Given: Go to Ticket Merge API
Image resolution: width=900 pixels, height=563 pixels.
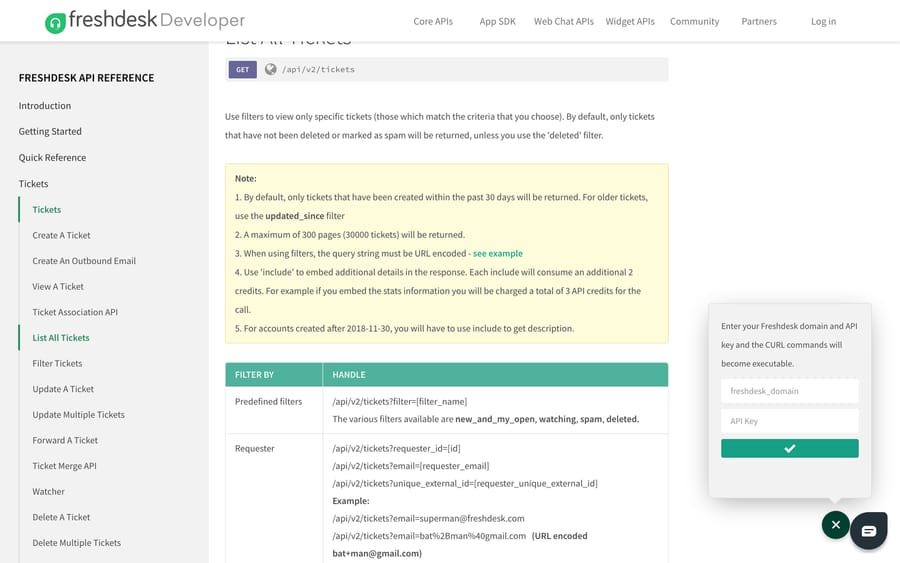Looking at the screenshot, I should click(64, 466).
